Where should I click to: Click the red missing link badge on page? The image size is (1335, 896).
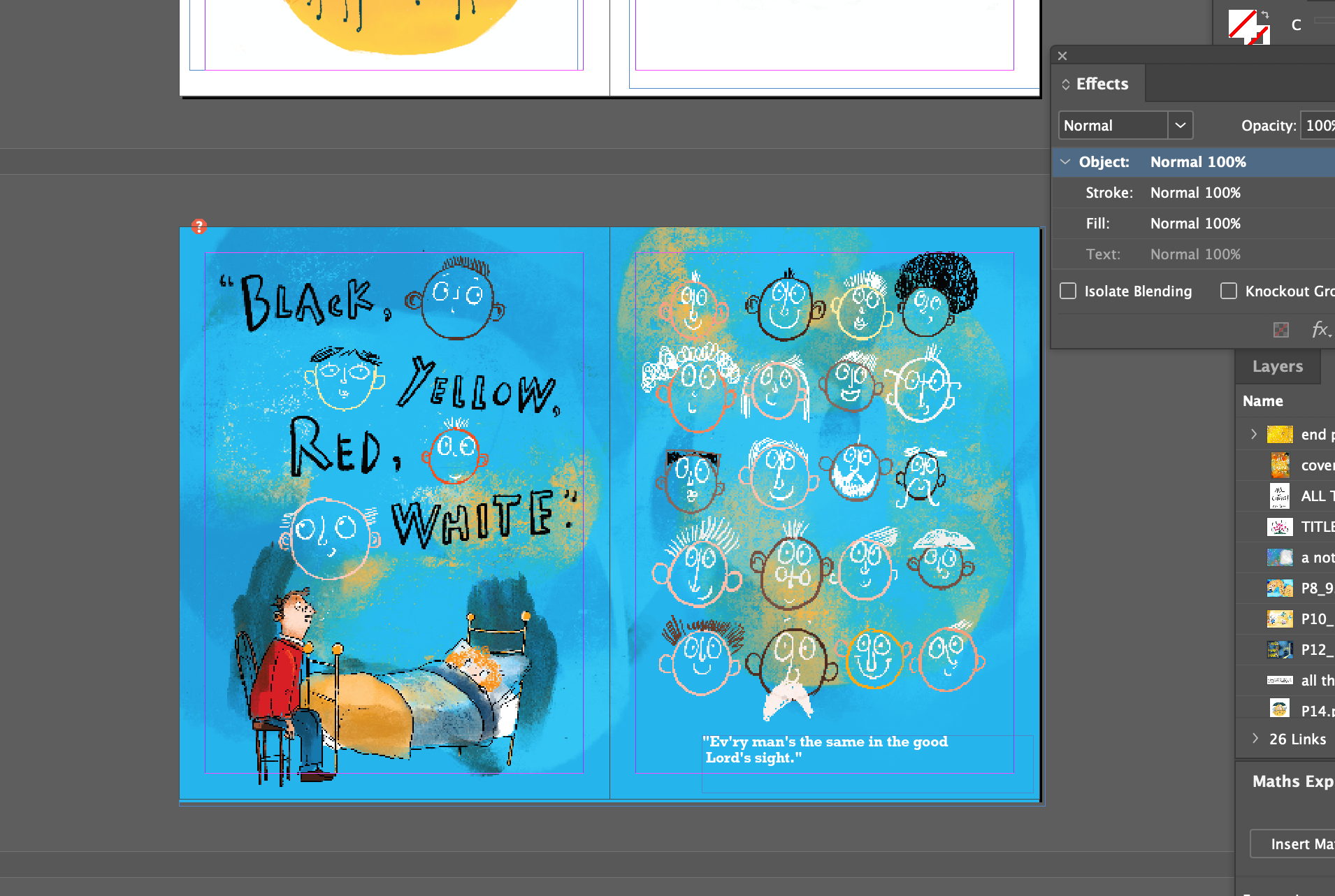[199, 226]
